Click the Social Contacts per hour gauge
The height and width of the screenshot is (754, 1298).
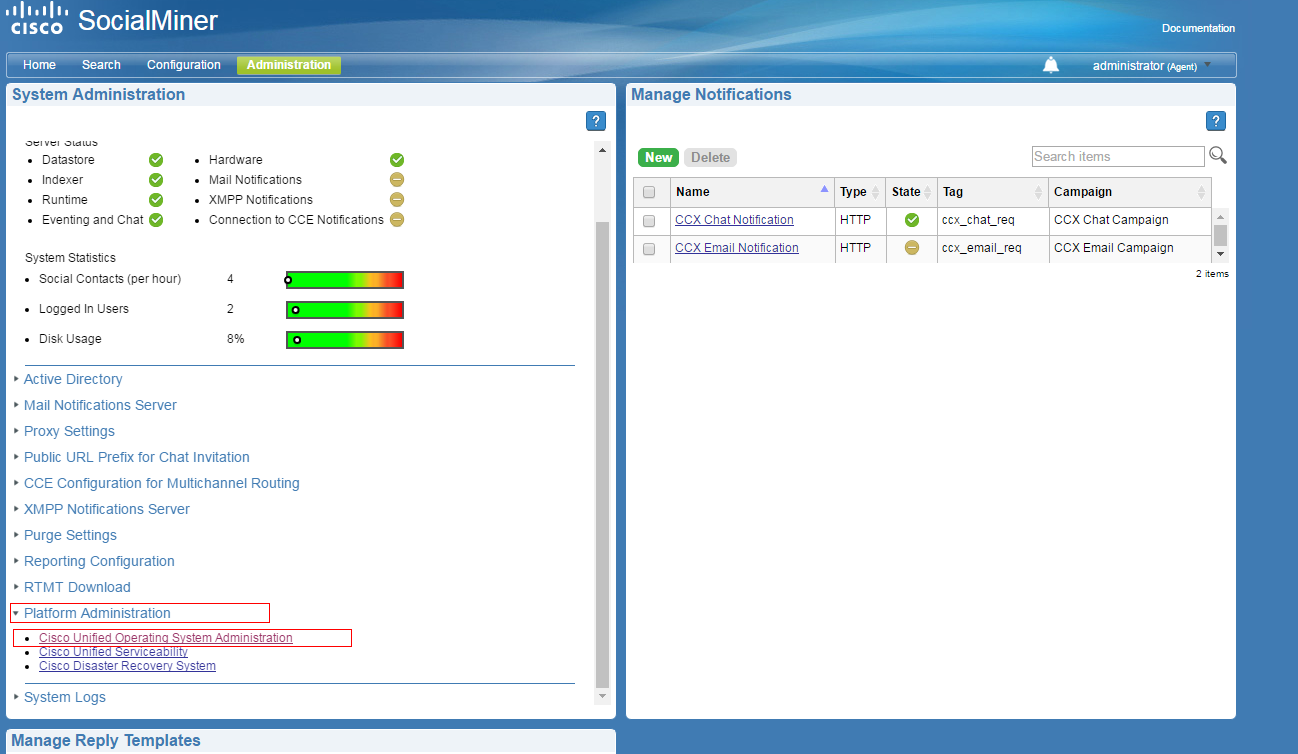coord(344,280)
